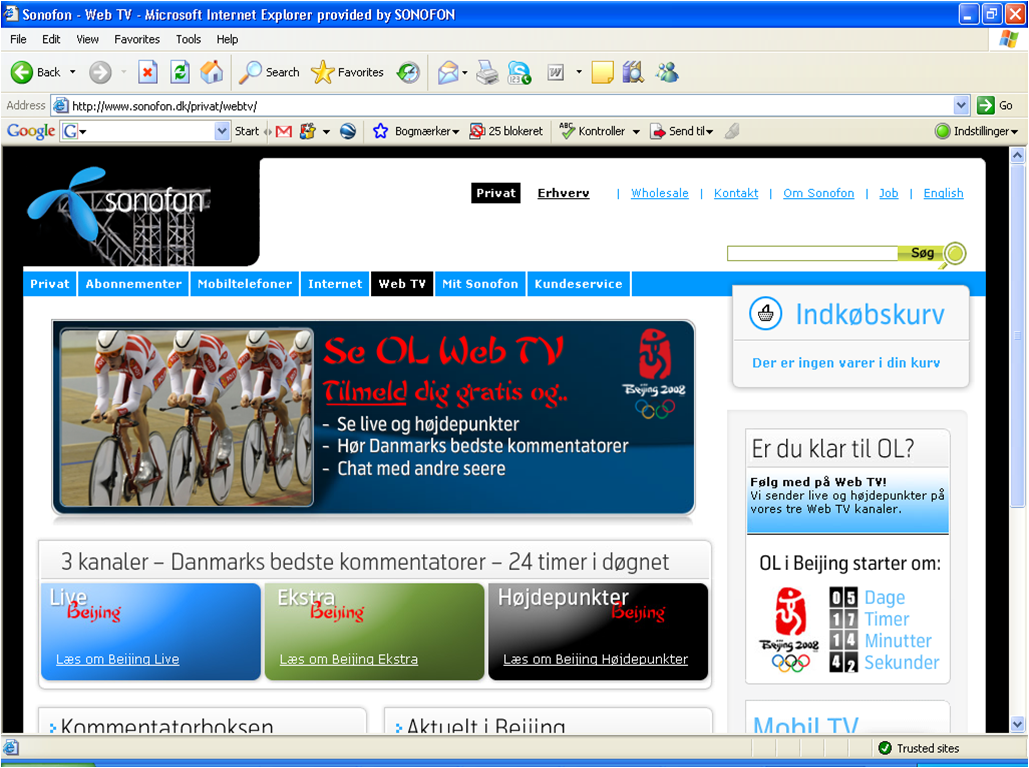1029x768 pixels.
Task: Click the Skype toolbar icon
Action: click(x=520, y=72)
